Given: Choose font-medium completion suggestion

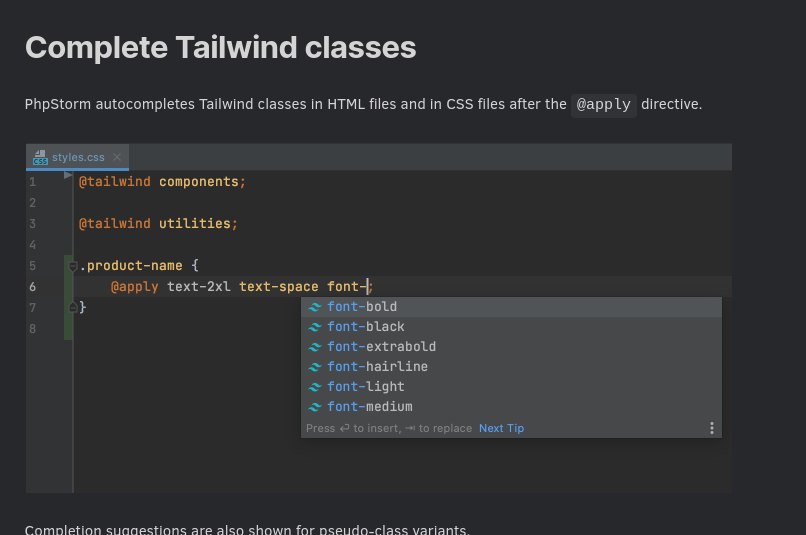Looking at the screenshot, I should pyautogui.click(x=511, y=407).
